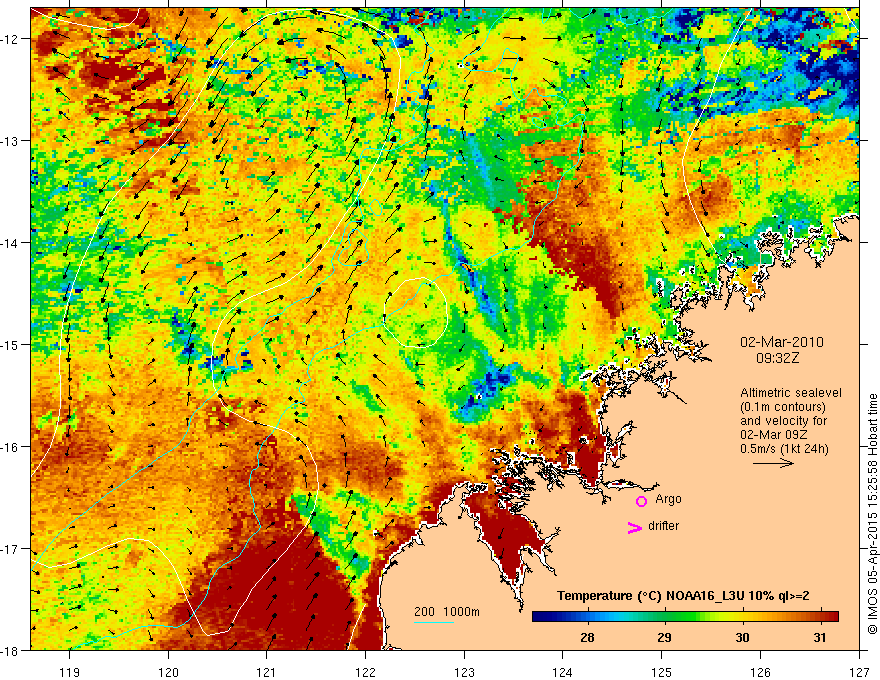Click latitude axis label -13
The image size is (880, 680).
[x=12, y=141]
